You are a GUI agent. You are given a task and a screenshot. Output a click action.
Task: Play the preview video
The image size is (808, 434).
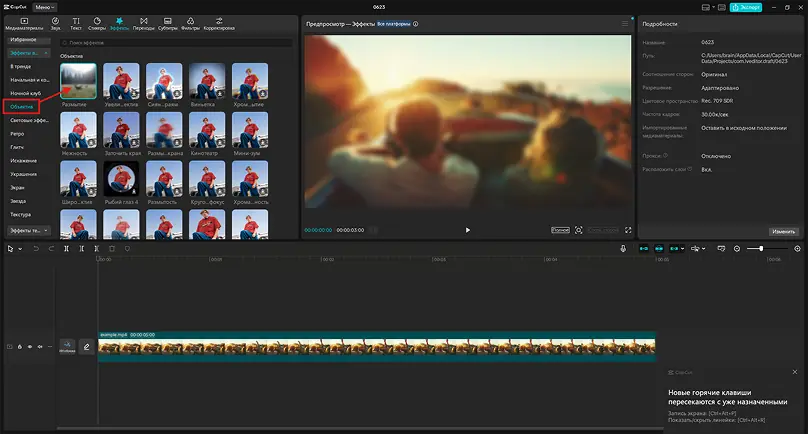click(x=467, y=230)
